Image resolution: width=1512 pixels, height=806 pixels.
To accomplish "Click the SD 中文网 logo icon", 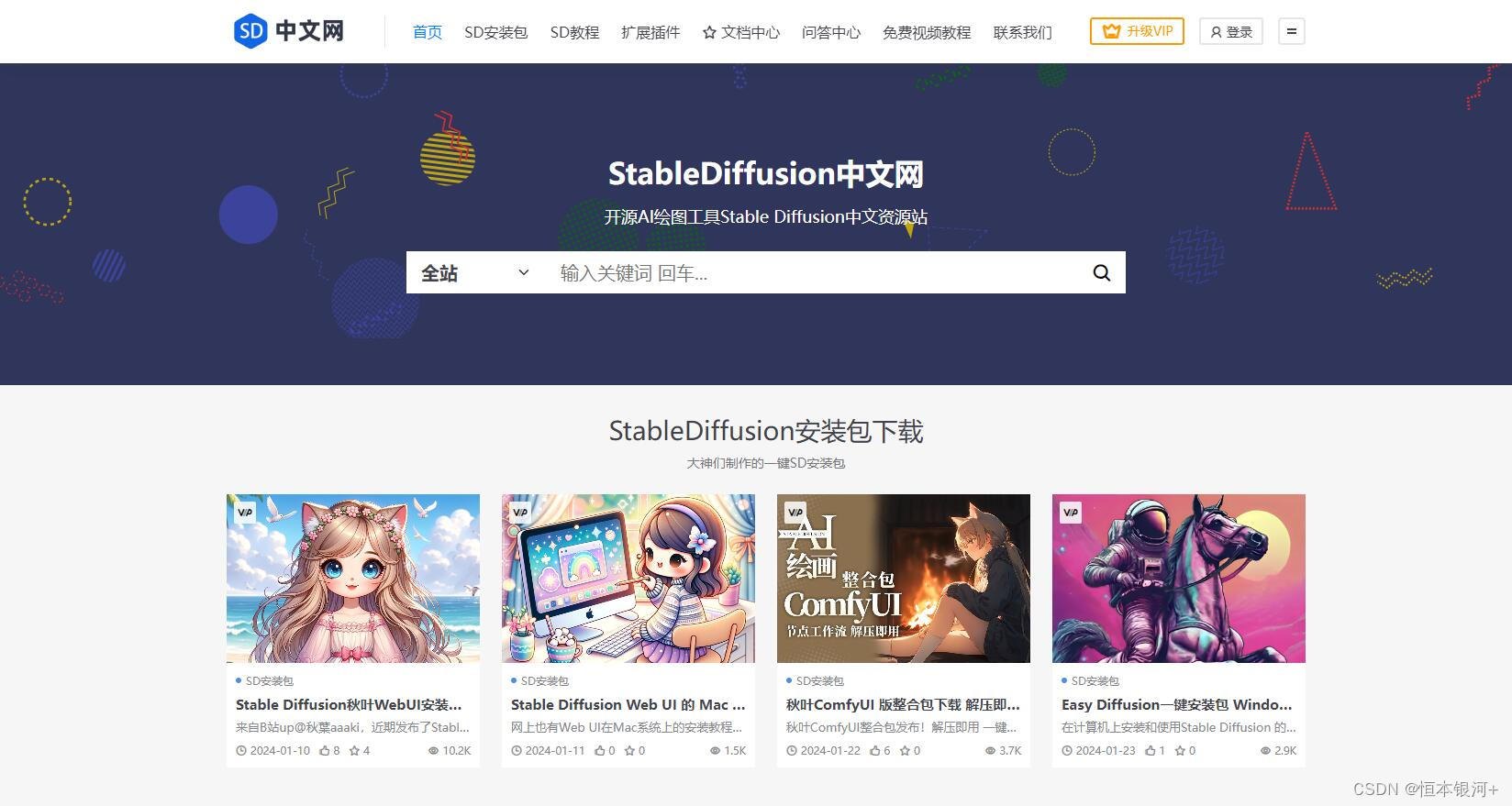I will coord(250,31).
